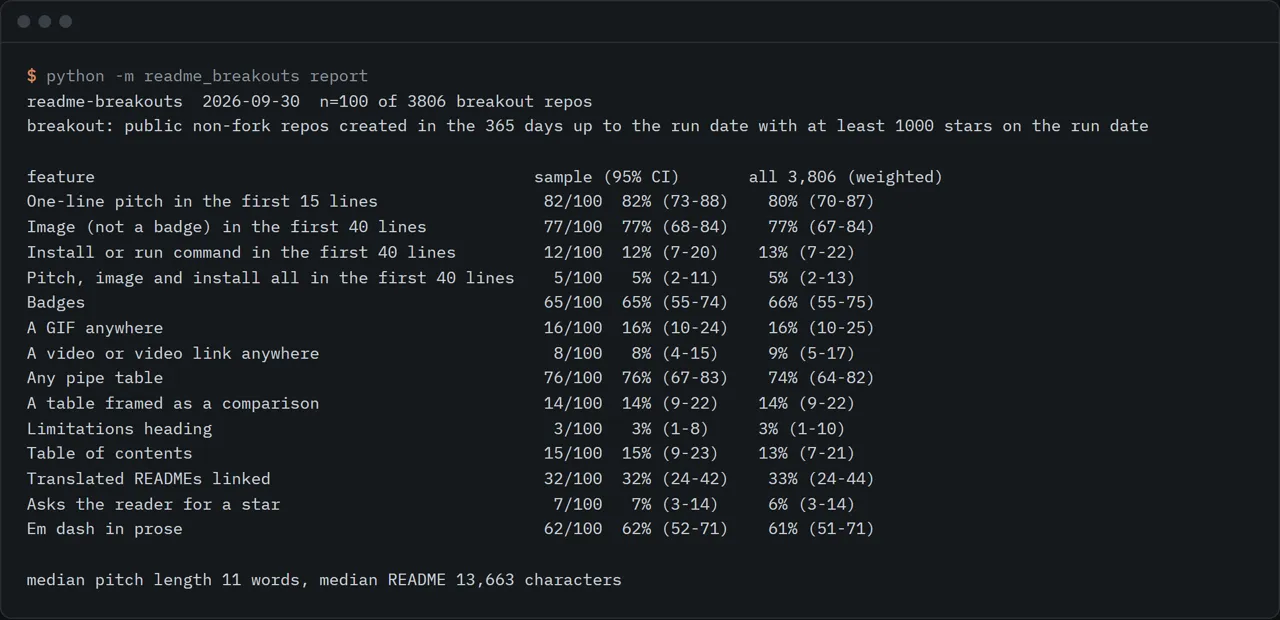Click weighted value '16% (10-25)'
The image size is (1280, 620).
(821, 328)
